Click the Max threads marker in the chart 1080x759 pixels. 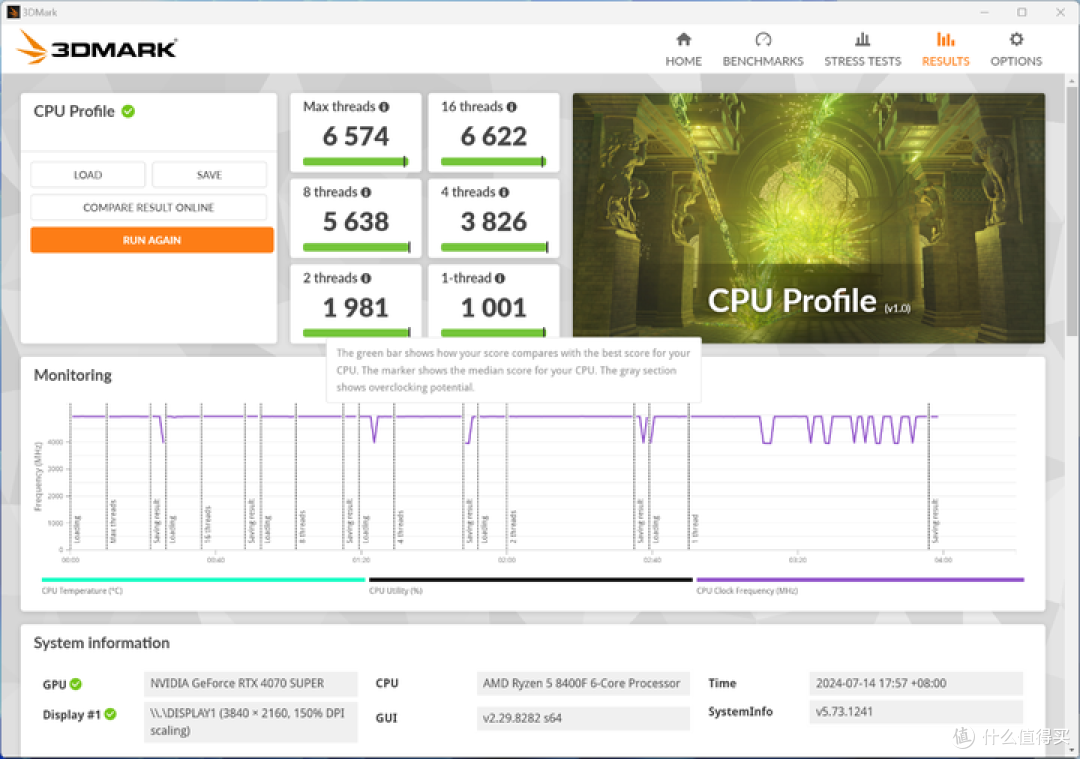tap(113, 521)
